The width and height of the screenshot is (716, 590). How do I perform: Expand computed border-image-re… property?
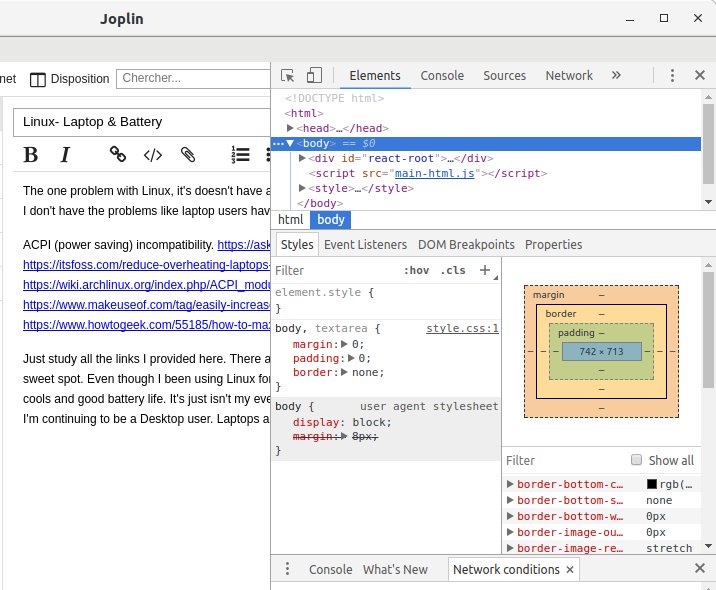click(511, 548)
